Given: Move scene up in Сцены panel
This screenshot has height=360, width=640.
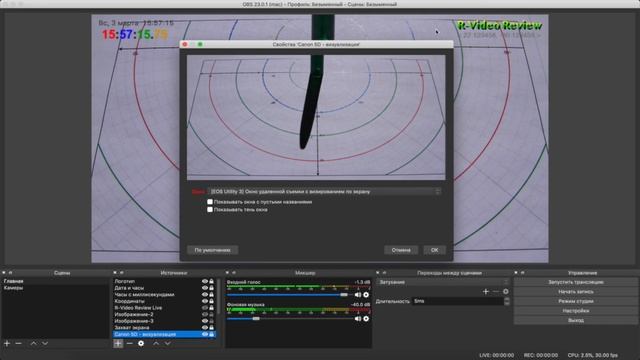Looking at the screenshot, I should pyautogui.click(x=33, y=343).
